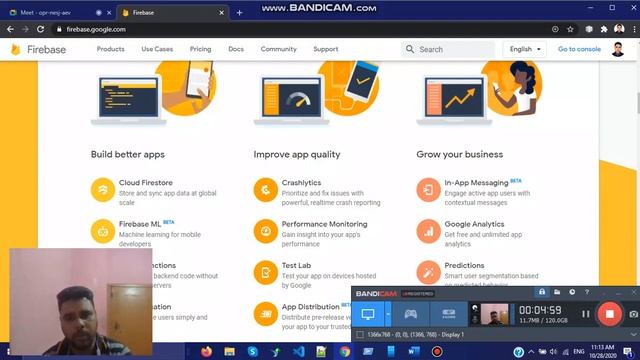
Task: Open the Pricing page
Action: (x=200, y=49)
